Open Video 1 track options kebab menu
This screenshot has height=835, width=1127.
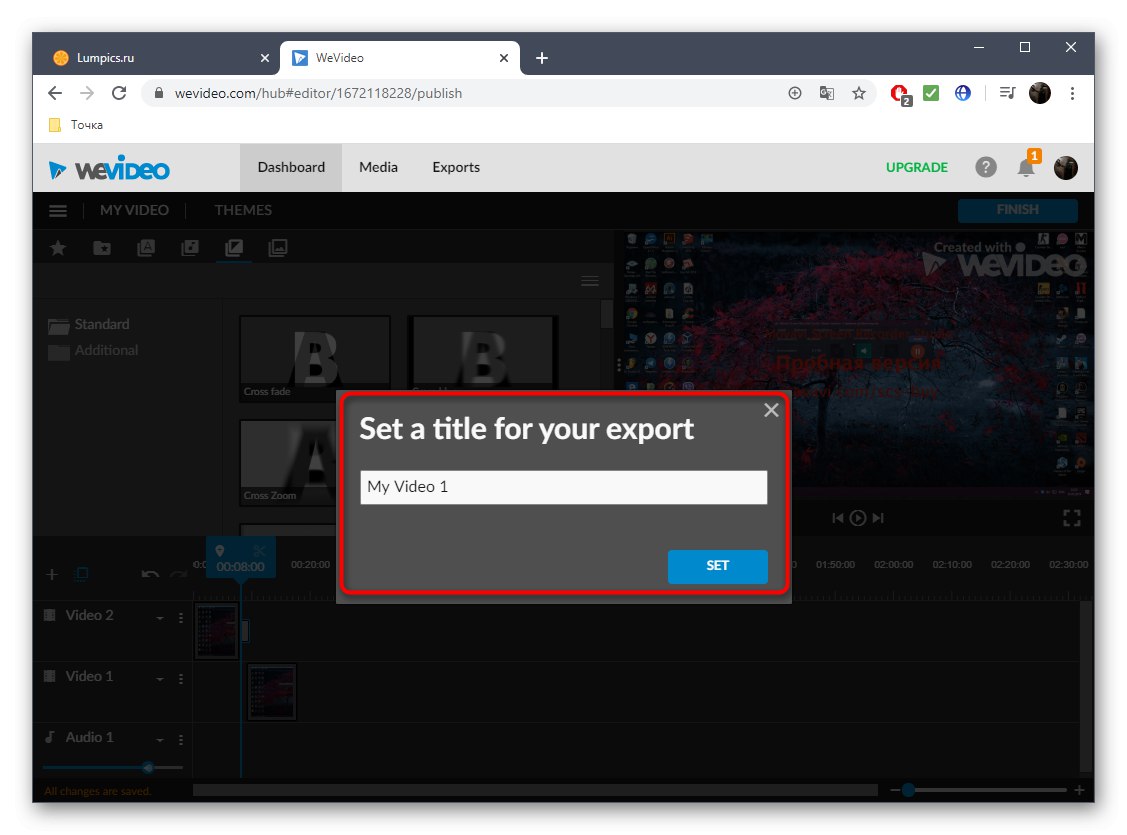[180, 678]
